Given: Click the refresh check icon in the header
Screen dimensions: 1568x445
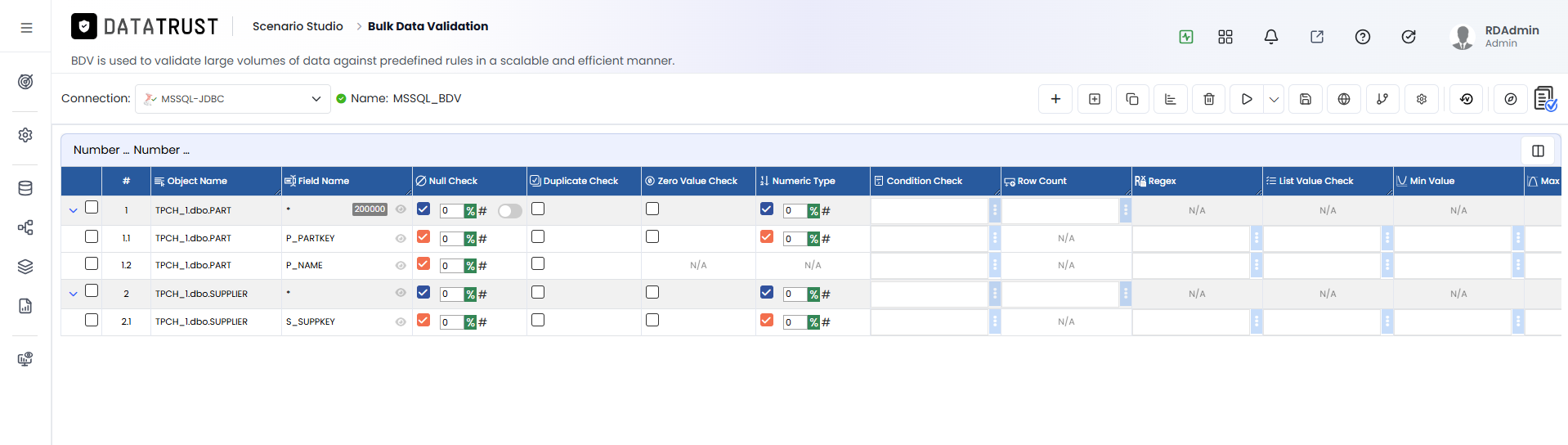Looking at the screenshot, I should point(1409,37).
